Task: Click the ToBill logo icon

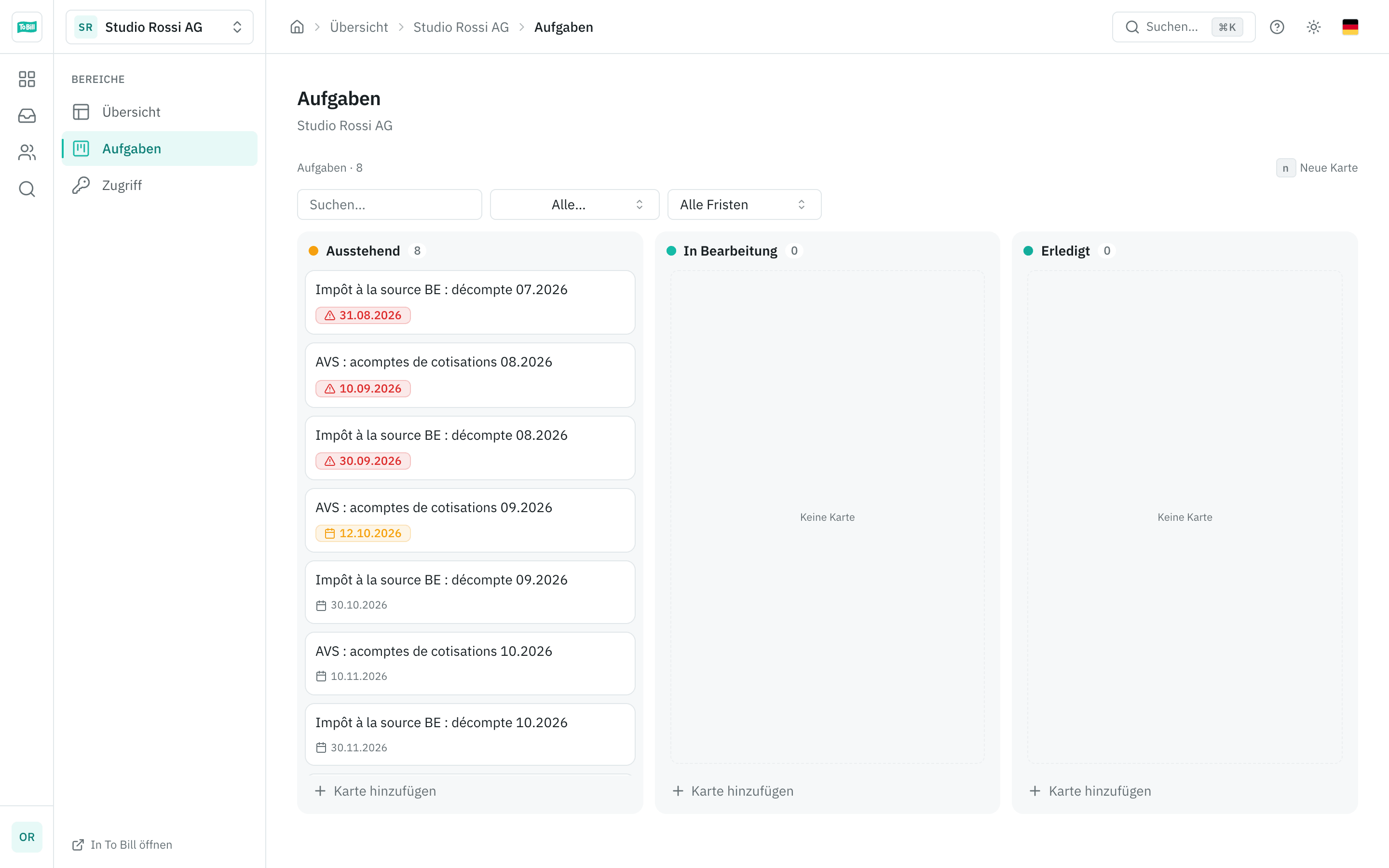Action: 27,27
